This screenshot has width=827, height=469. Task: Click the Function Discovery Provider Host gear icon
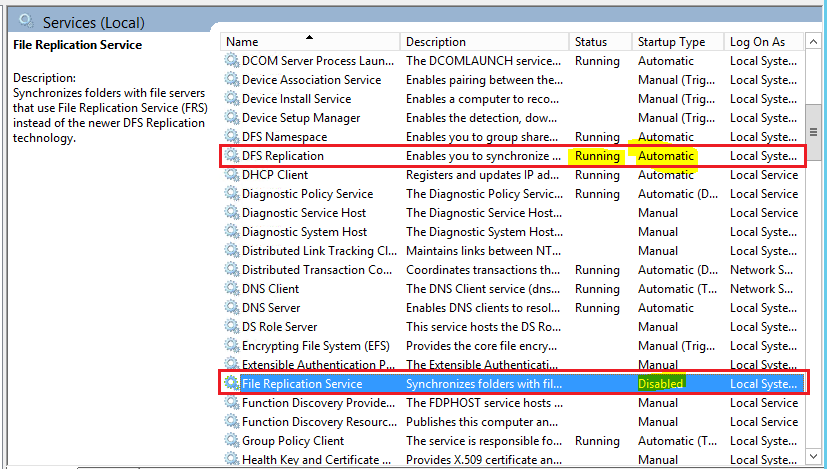[x=232, y=402]
